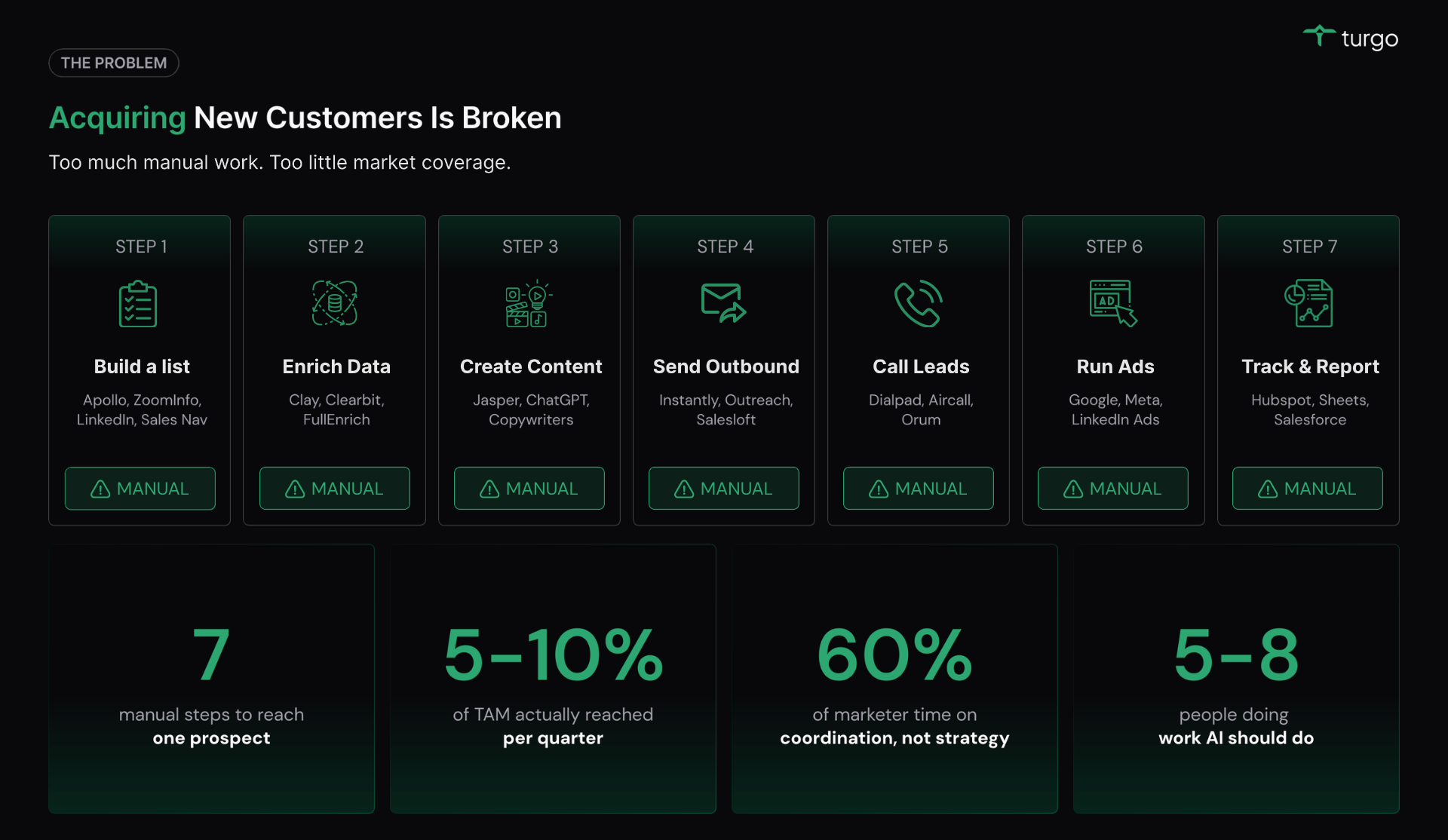Click the Send Outbound envelope icon
The height and width of the screenshot is (840, 1448).
[x=723, y=303]
